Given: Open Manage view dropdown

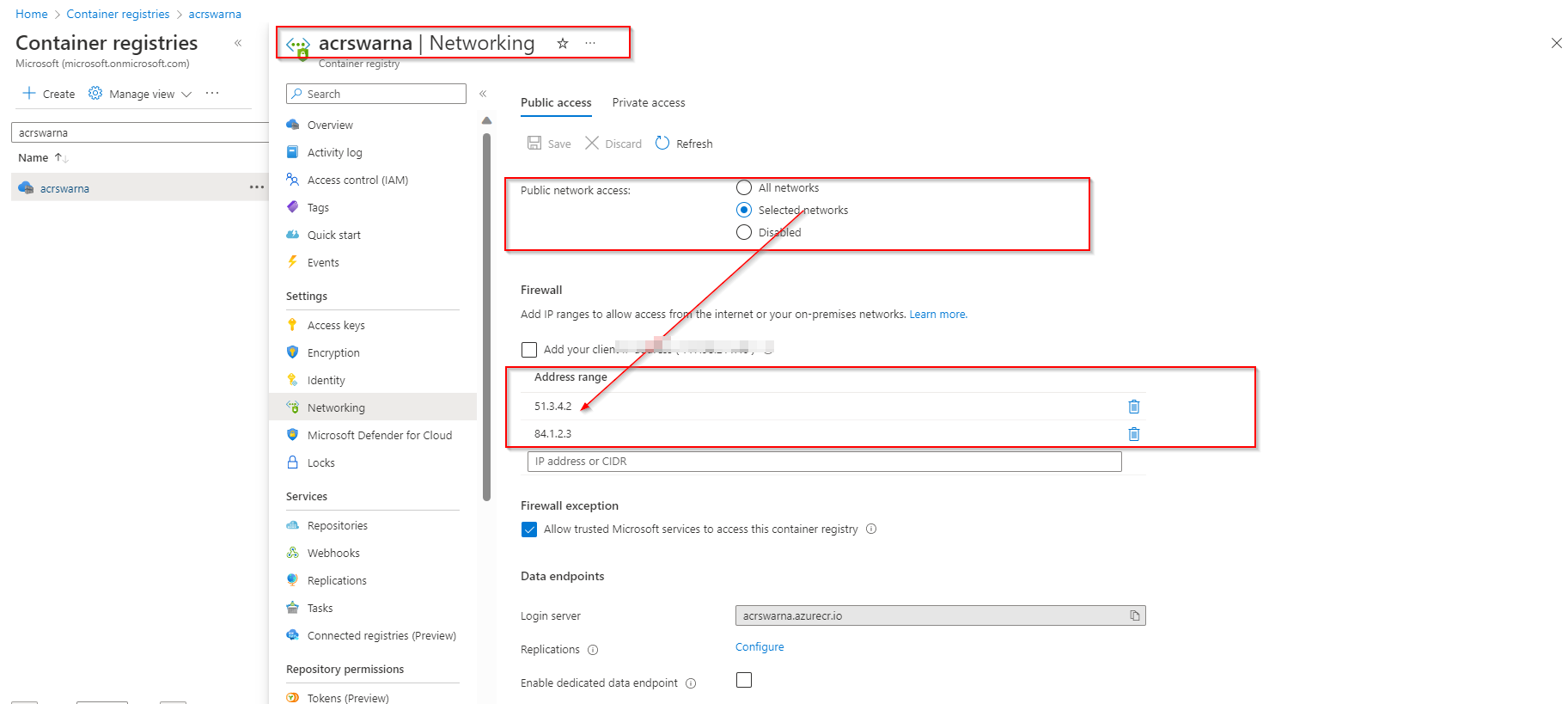Looking at the screenshot, I should (x=140, y=94).
